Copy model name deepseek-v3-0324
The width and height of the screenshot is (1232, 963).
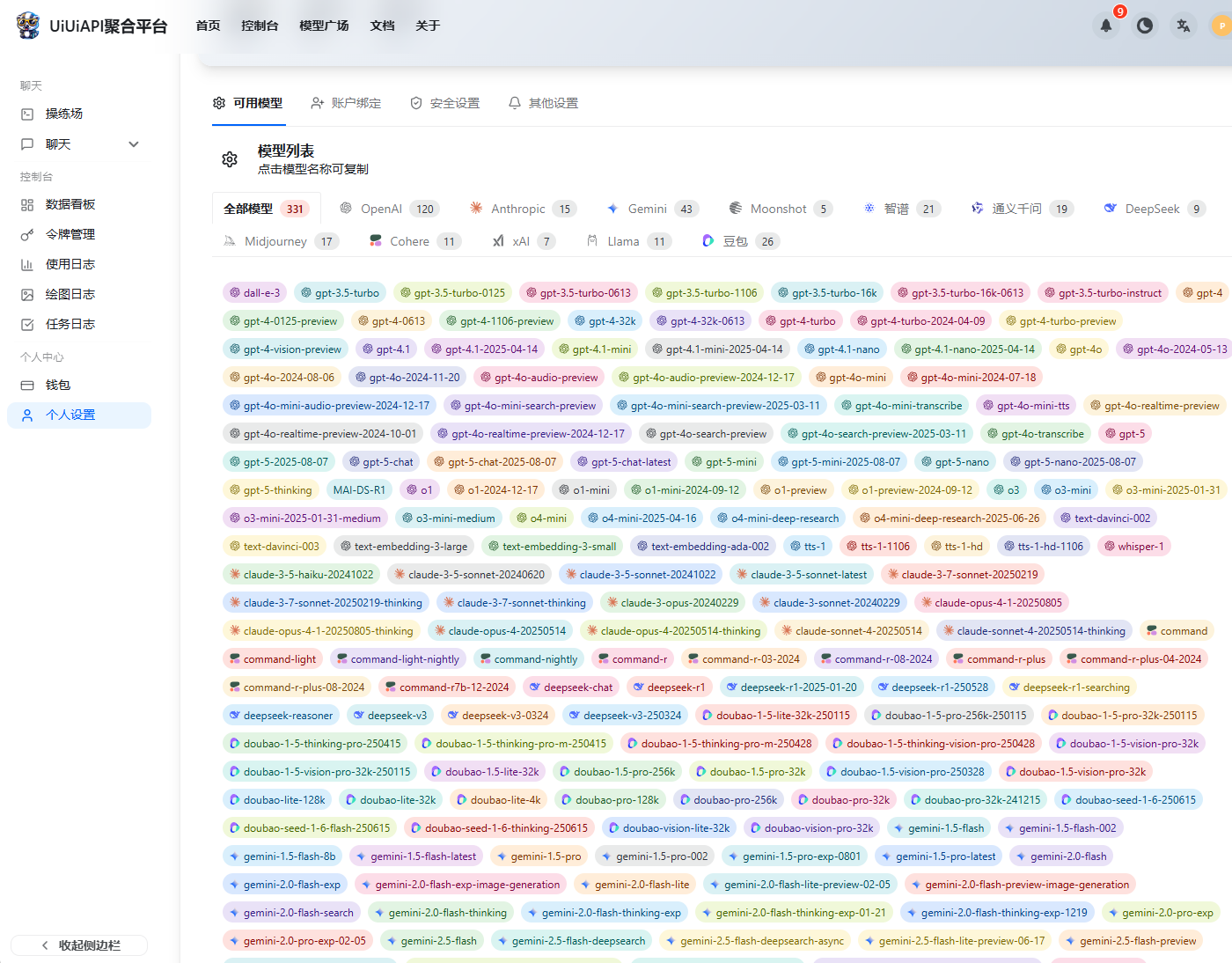[x=498, y=716]
